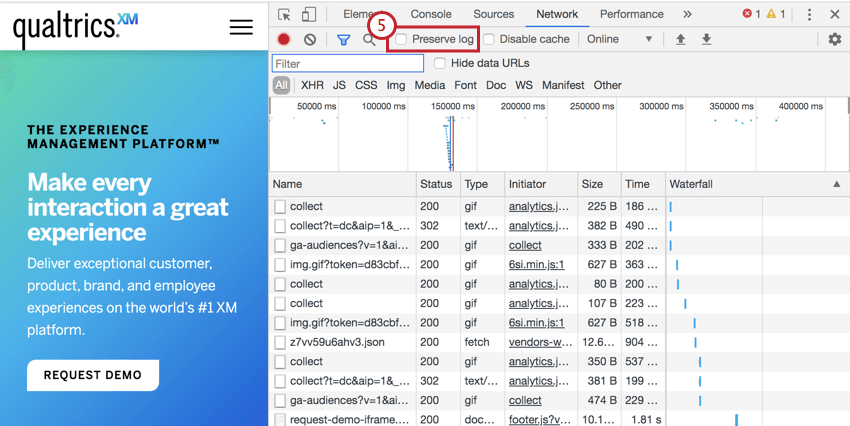Stop recording network log
The width and height of the screenshot is (850, 426).
pos(284,40)
